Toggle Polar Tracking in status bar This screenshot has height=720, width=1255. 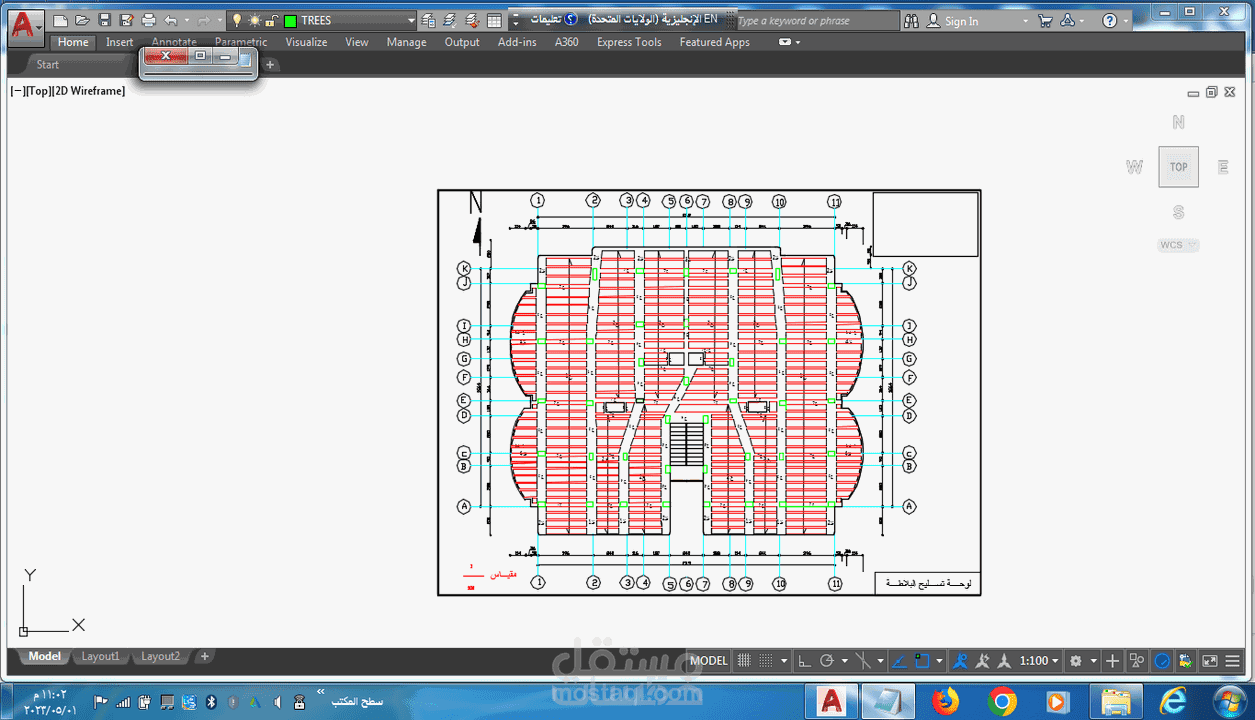click(x=827, y=661)
